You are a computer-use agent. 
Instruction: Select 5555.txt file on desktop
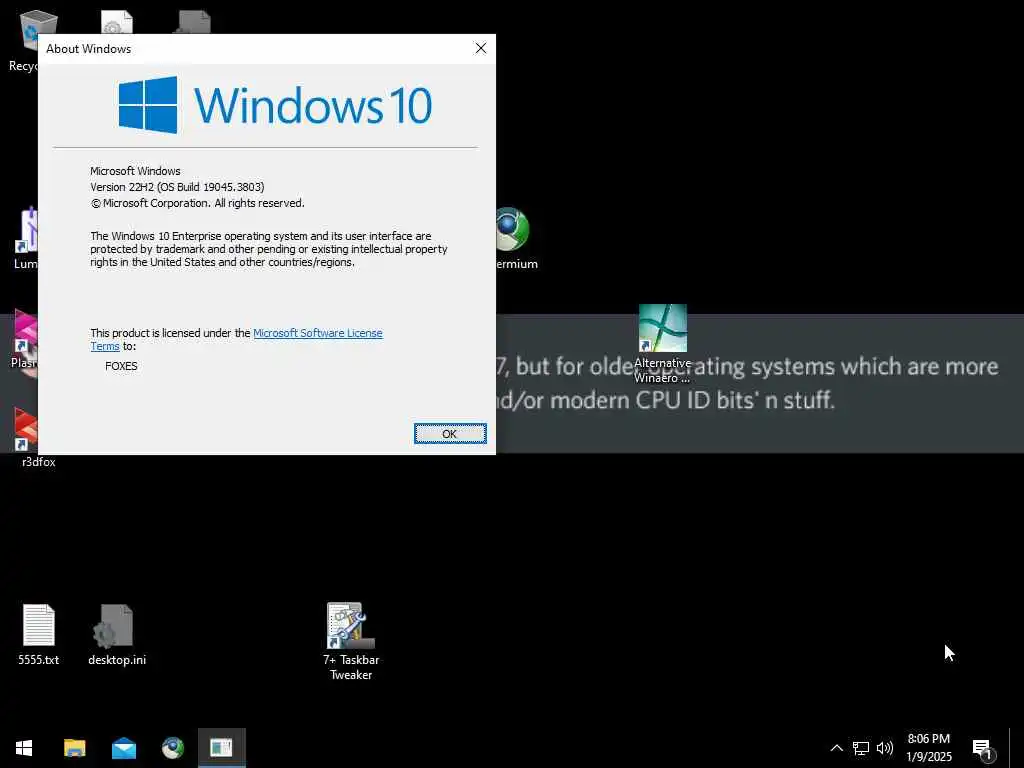pos(39,634)
